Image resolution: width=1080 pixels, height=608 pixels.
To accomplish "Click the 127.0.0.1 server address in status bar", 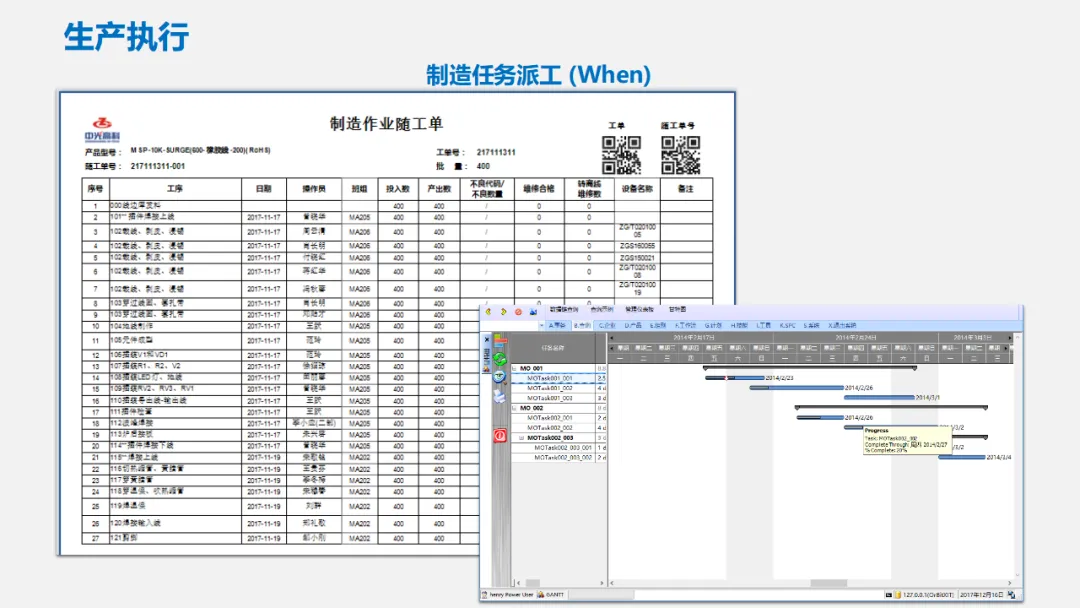I will [929, 595].
